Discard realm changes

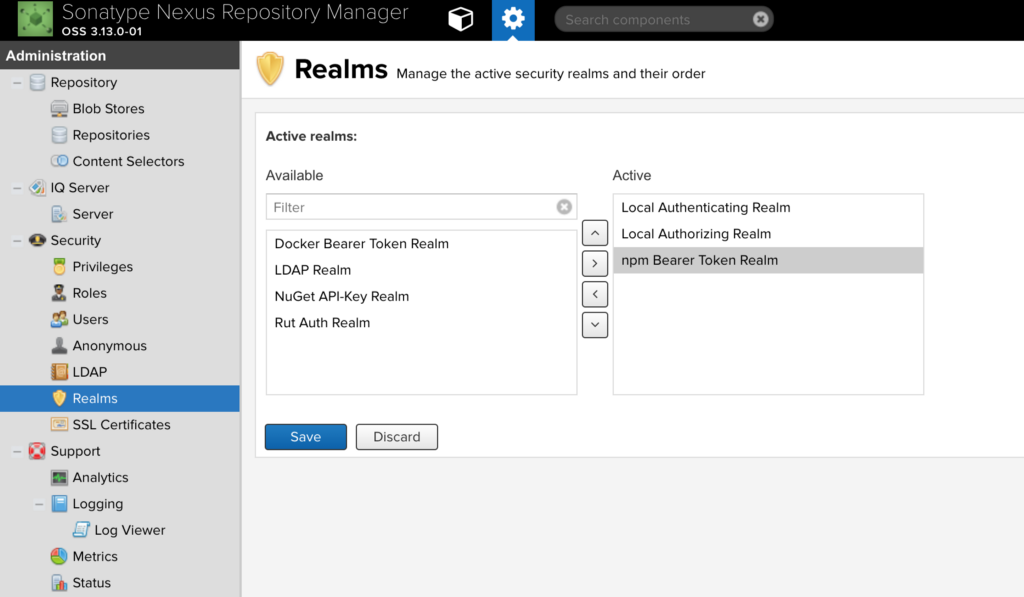tap(397, 437)
